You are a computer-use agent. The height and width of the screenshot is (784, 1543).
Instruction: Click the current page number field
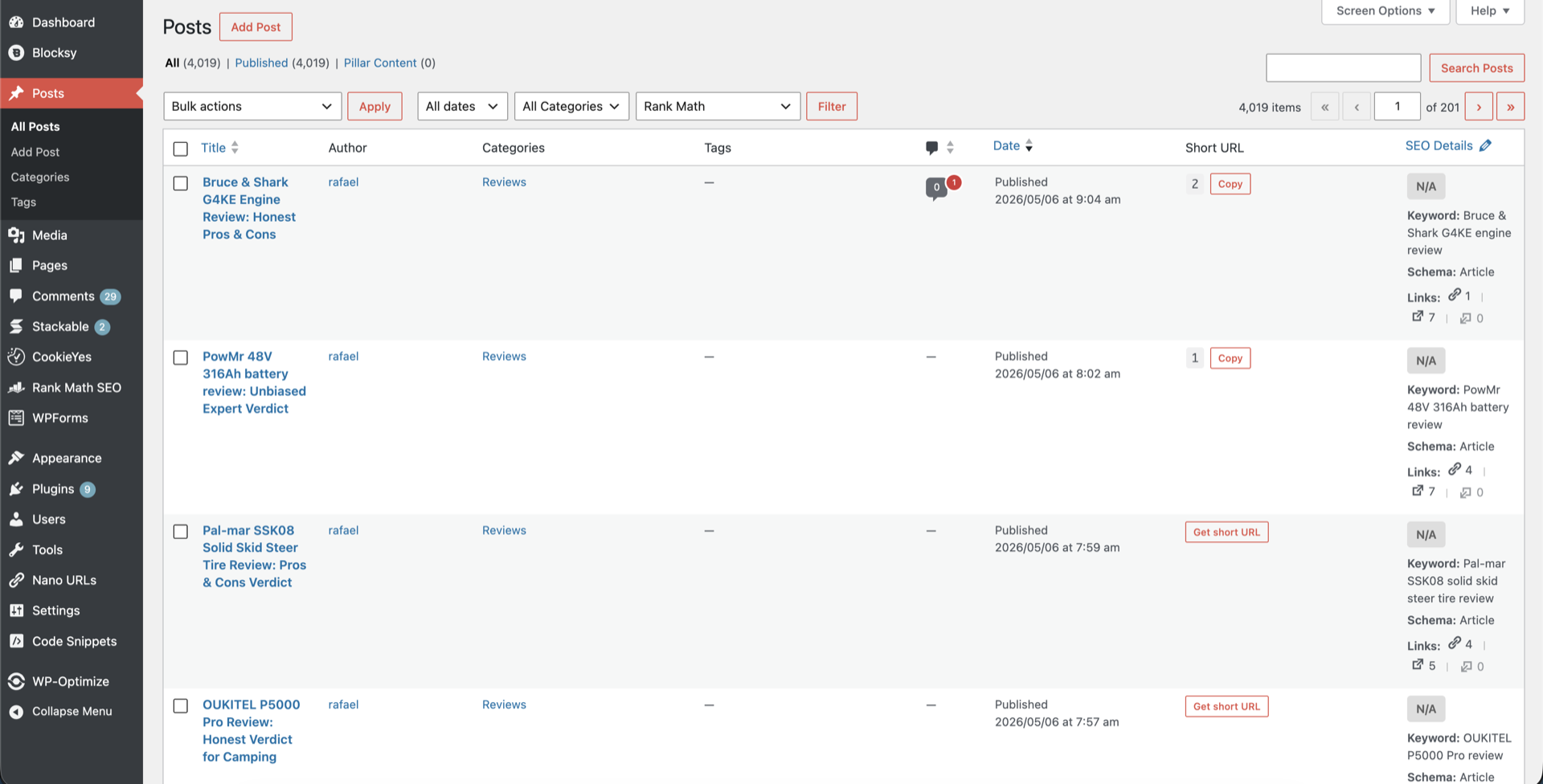point(1398,107)
